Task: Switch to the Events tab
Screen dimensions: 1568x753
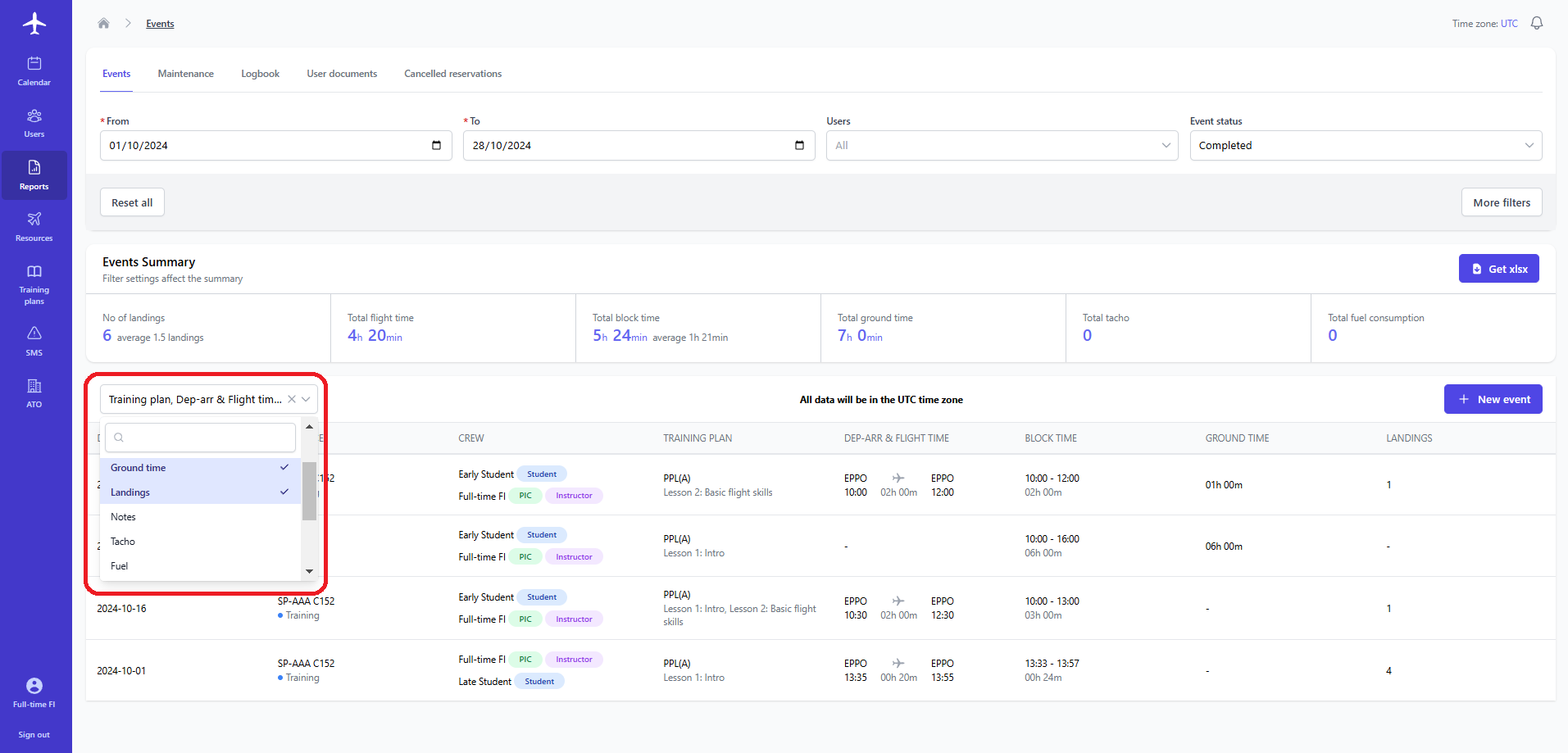Action: [x=116, y=74]
